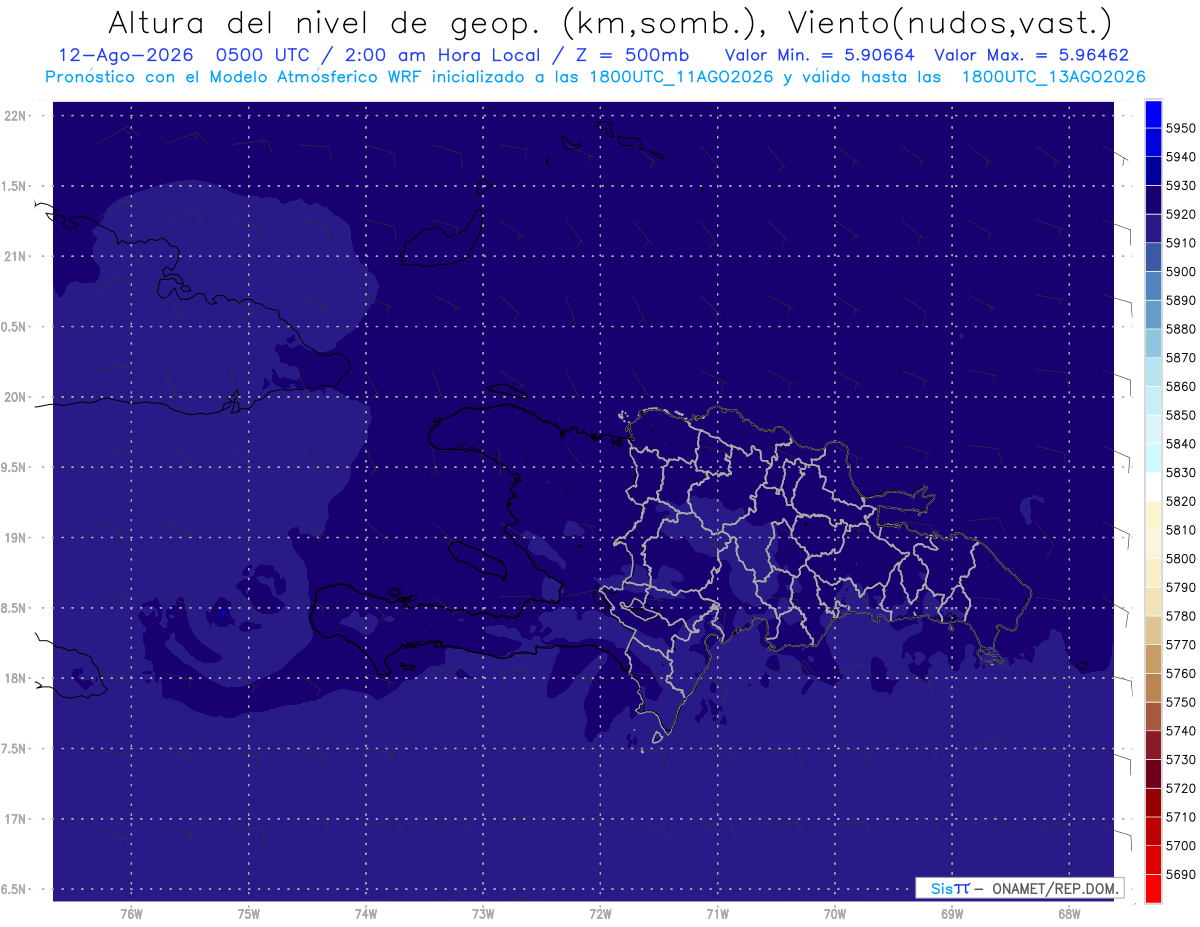
Task: Select 'Valor Max. = 5.96462' text
Action: 1031,56
